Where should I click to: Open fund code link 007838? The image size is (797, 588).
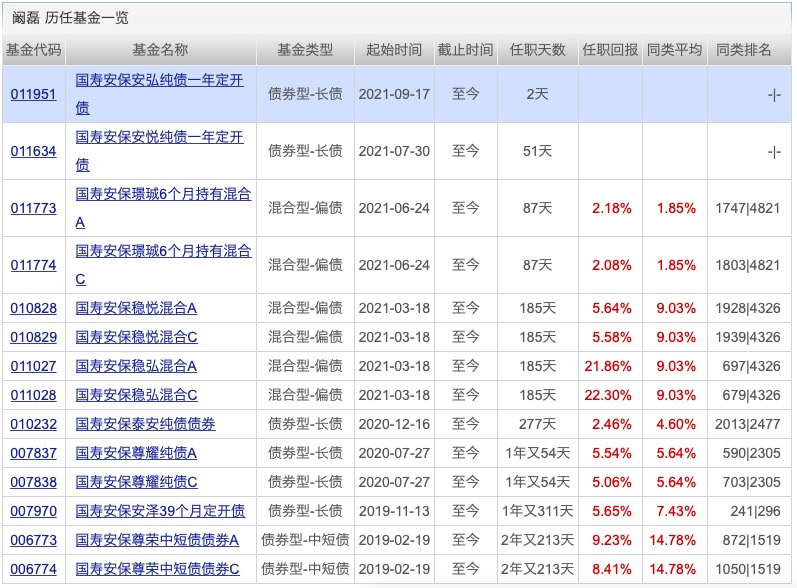34,482
